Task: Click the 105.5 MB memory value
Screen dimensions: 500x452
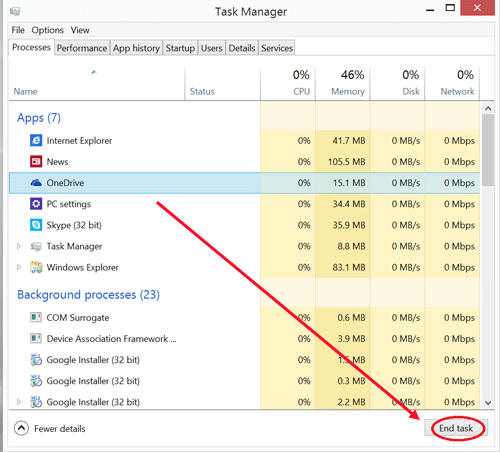Action: click(x=347, y=162)
